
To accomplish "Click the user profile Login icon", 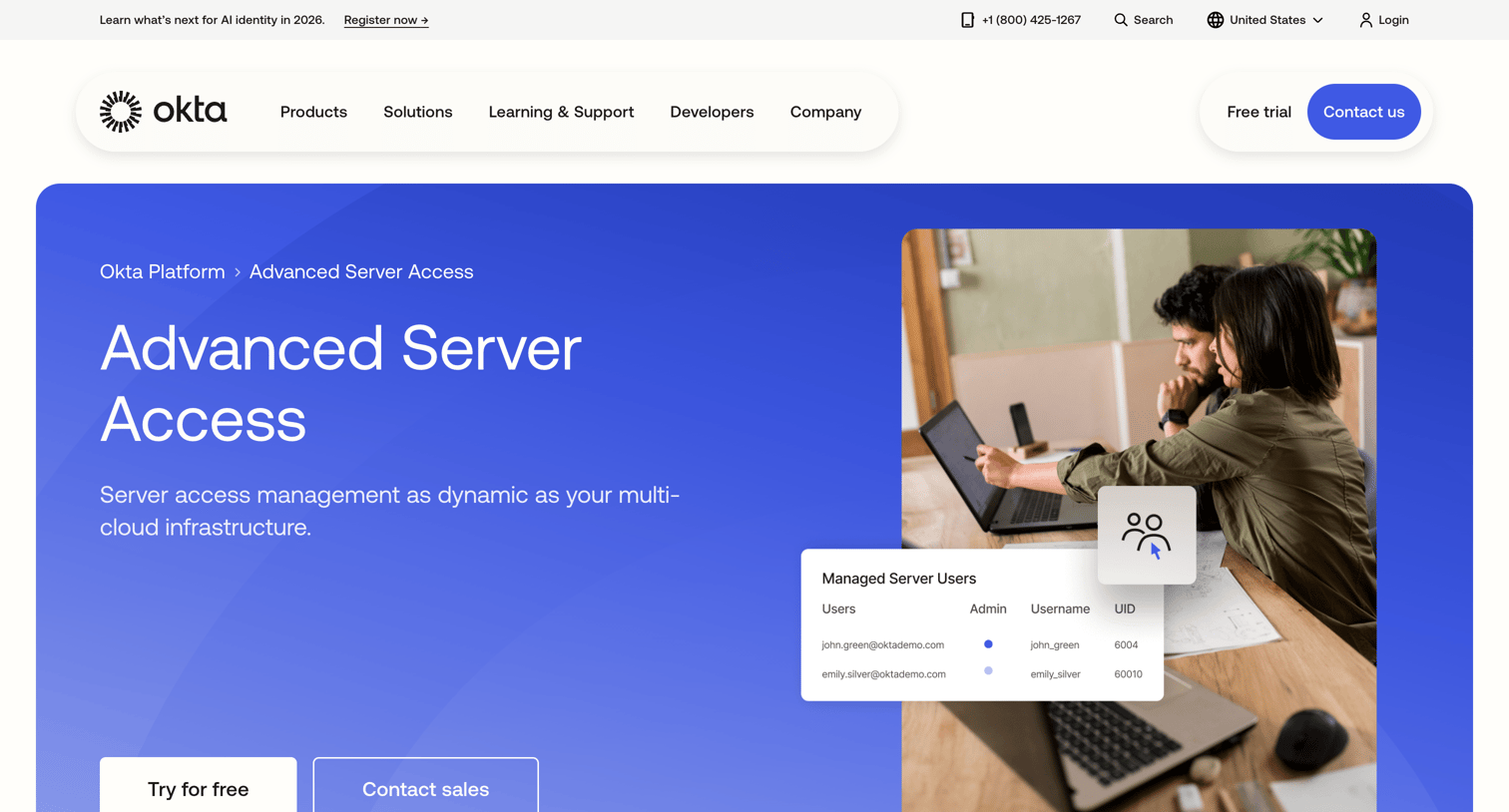I will 1365,20.
